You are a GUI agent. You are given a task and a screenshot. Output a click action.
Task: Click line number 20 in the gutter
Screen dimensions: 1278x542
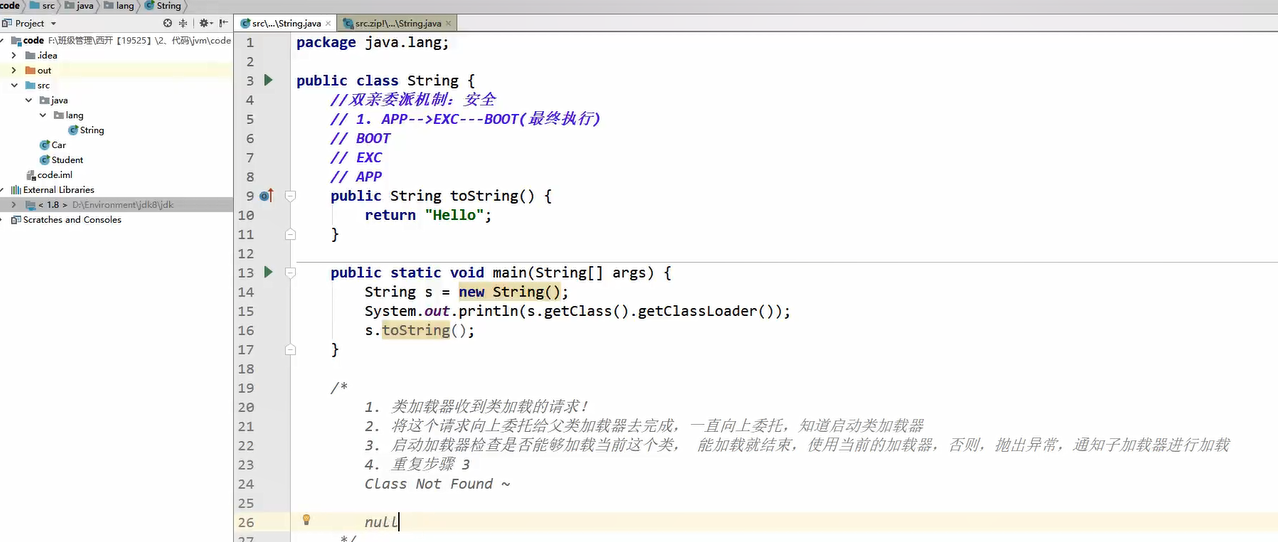point(246,407)
